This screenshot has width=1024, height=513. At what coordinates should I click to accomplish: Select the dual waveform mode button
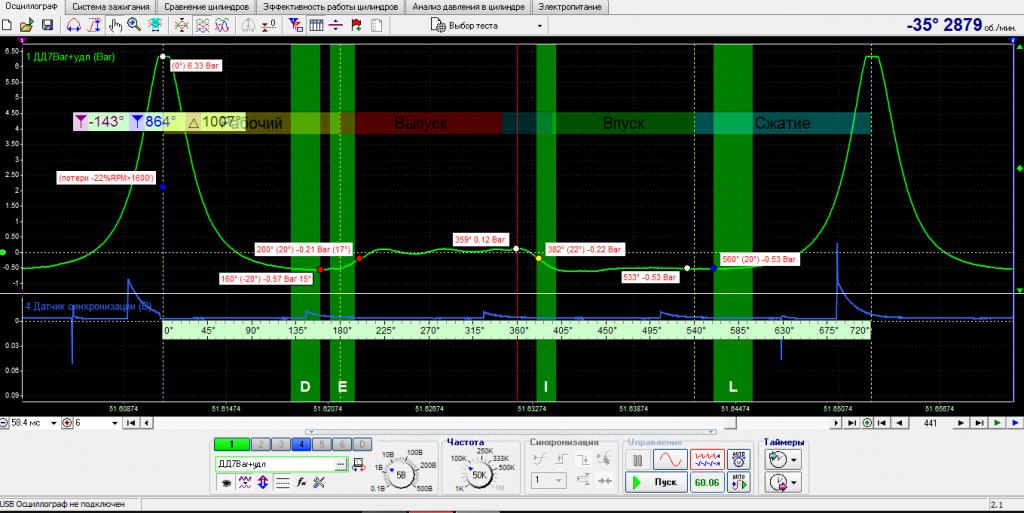point(707,460)
